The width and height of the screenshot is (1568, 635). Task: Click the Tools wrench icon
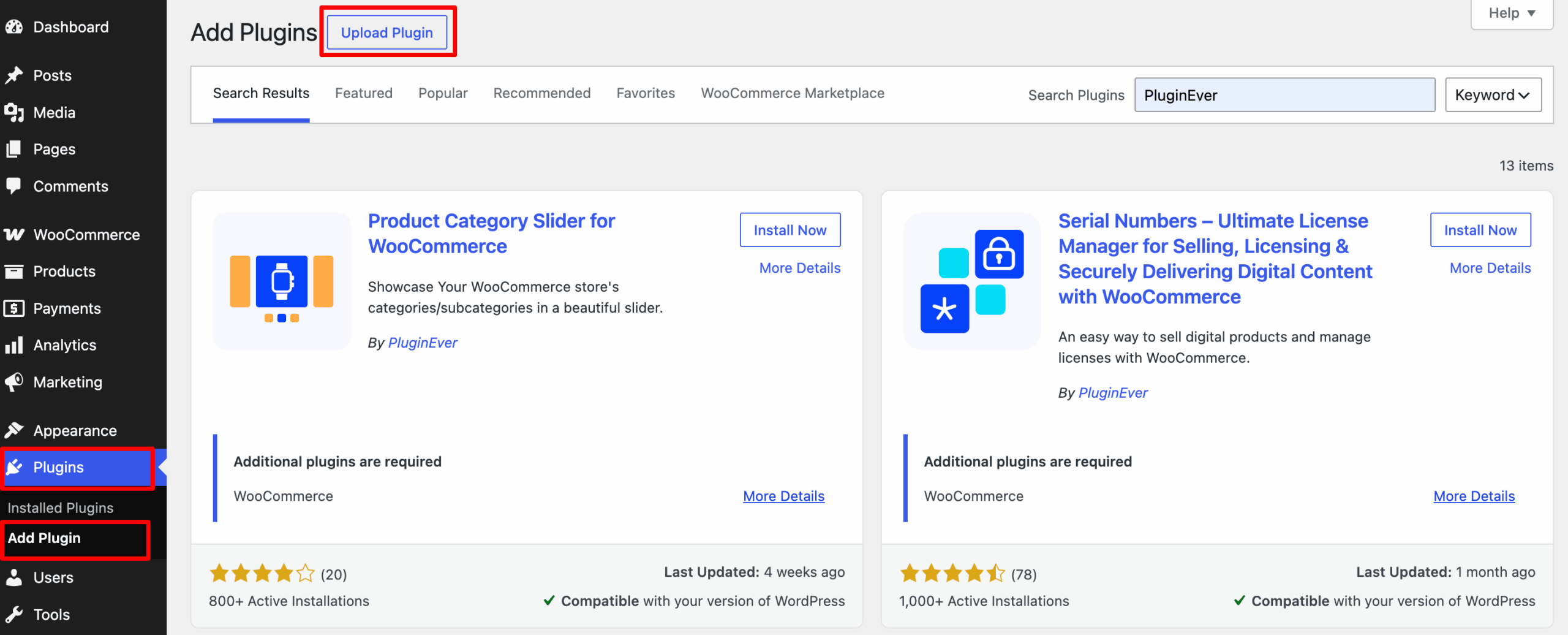pyautogui.click(x=14, y=614)
